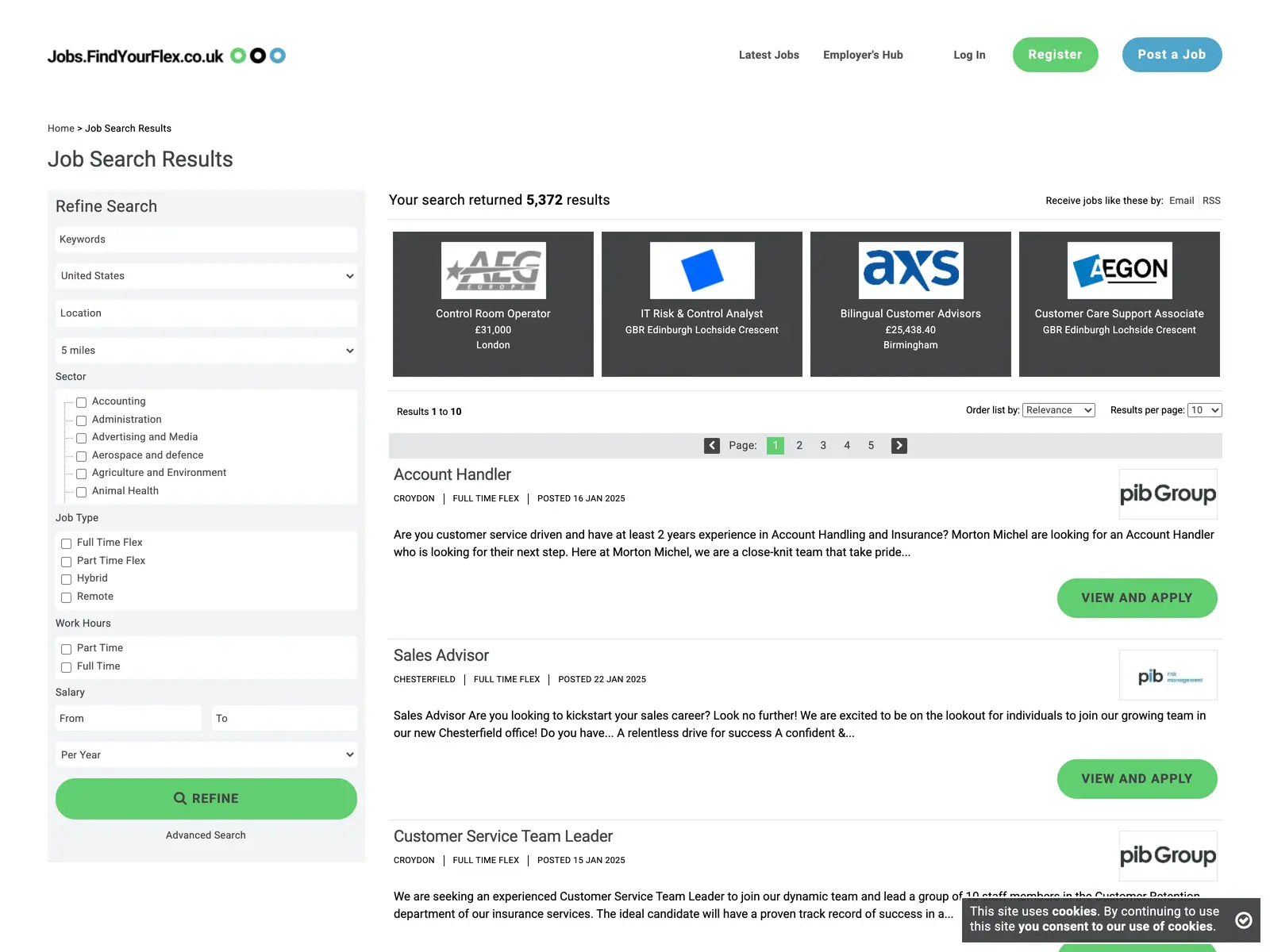The height and width of the screenshot is (952, 1270).
Task: Tick the Aerospace and defence checkbox
Action: pos(81,456)
